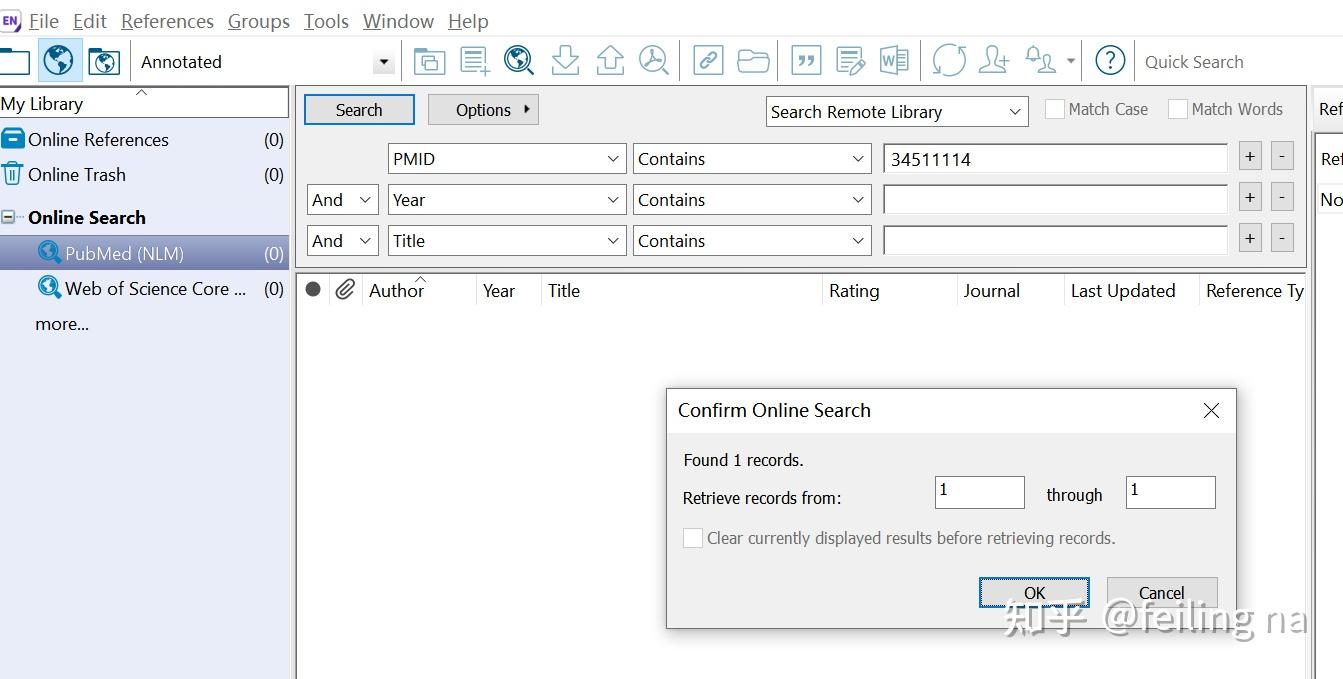The width and height of the screenshot is (1343, 679).
Task: Click Find Full Text PDF icon
Action: pos(654,61)
